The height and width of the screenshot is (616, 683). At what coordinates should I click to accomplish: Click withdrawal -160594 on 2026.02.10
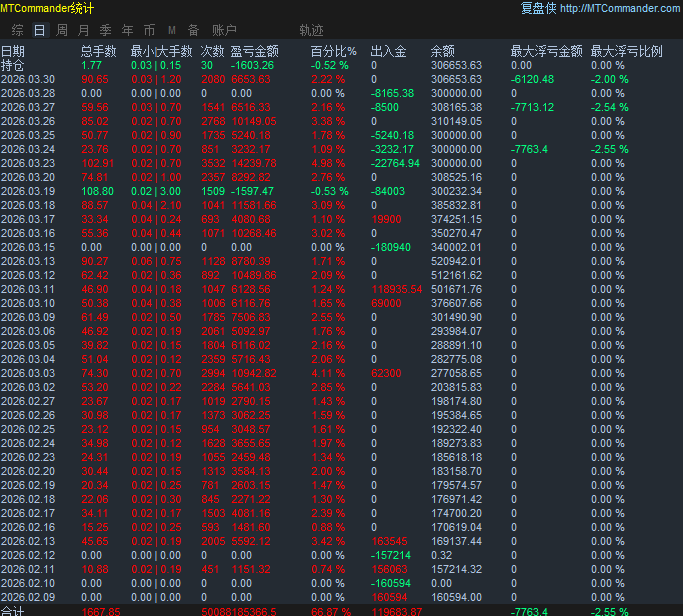coord(391,583)
